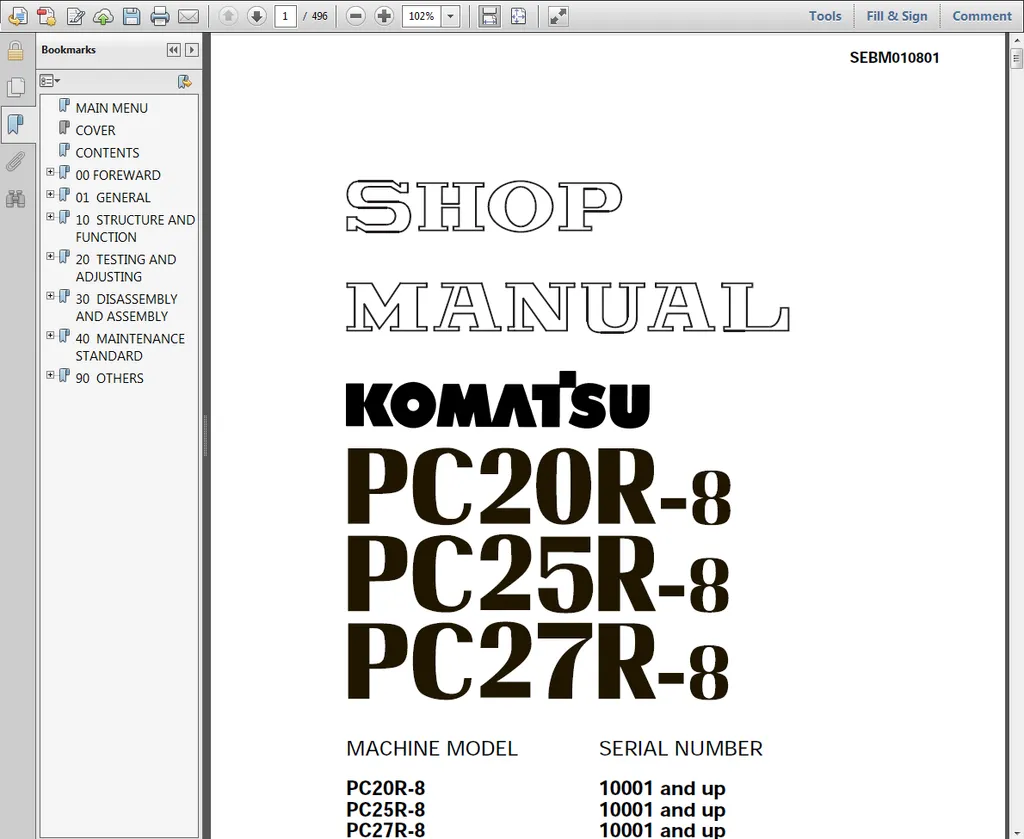The image size is (1024, 839).
Task: Zoom out with the minus button
Action: (356, 16)
